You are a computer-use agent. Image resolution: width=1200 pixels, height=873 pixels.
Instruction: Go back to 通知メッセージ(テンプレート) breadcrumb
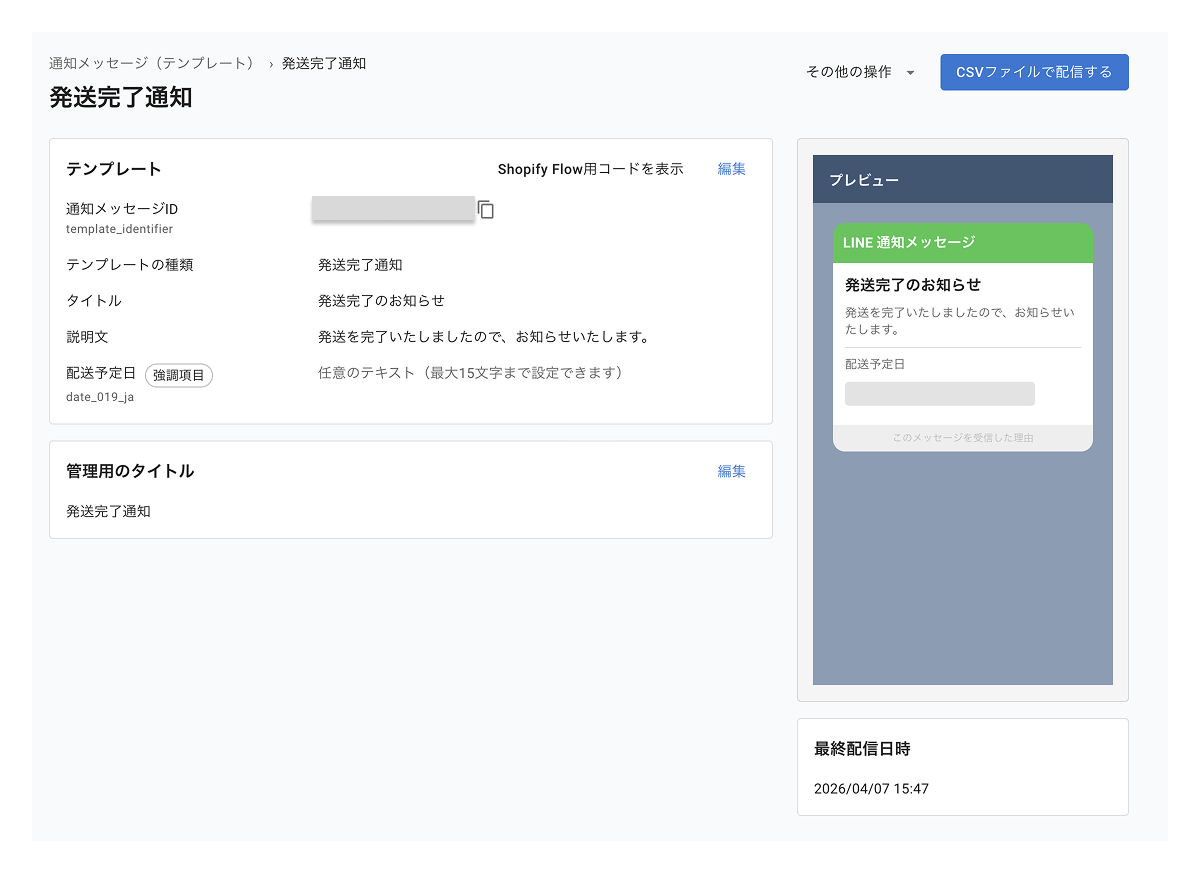pos(153,63)
